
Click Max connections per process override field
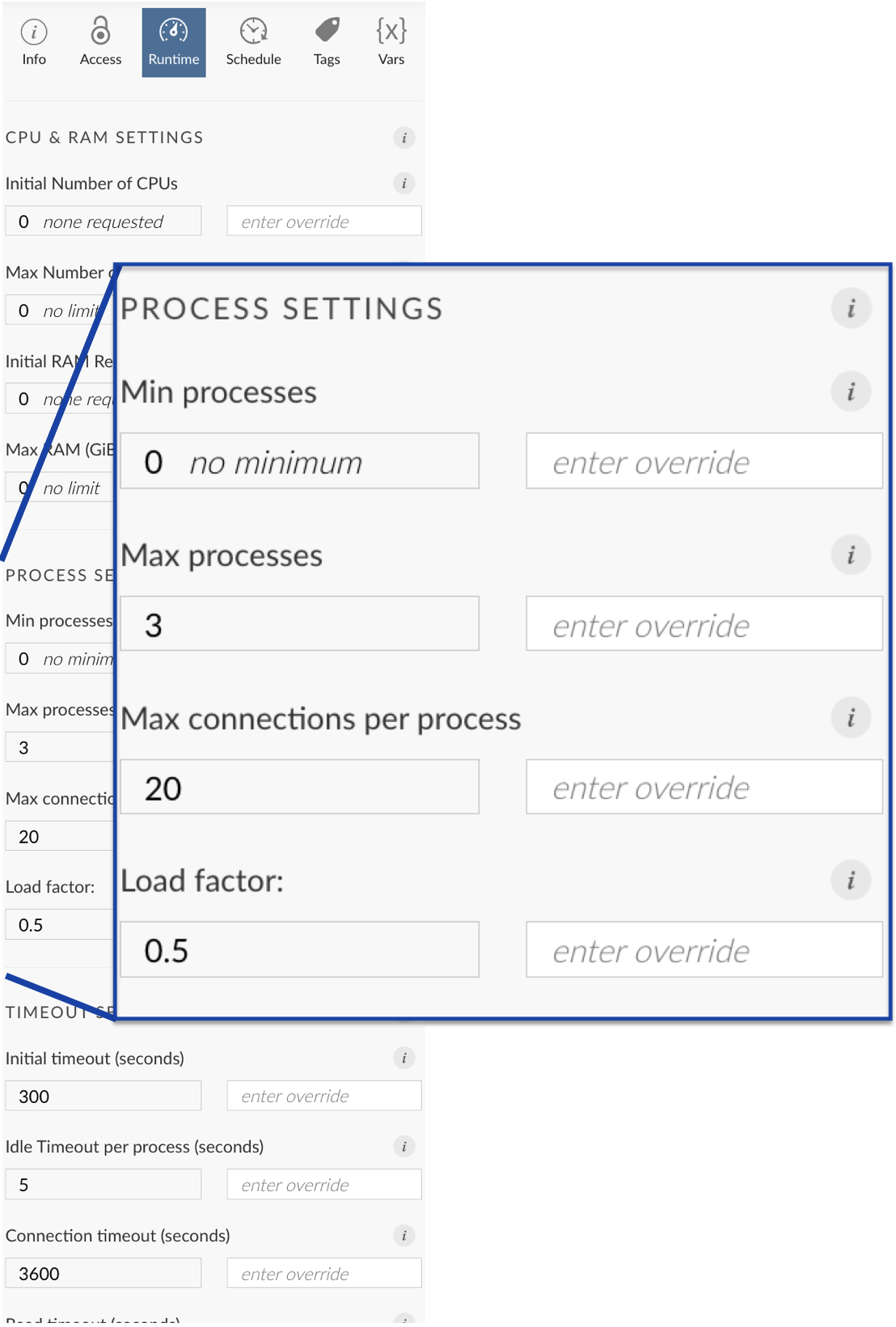click(x=704, y=787)
